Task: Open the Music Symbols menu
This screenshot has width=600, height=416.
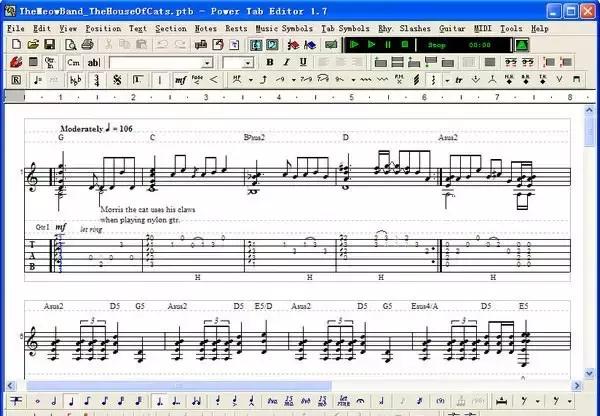Action: pos(283,29)
